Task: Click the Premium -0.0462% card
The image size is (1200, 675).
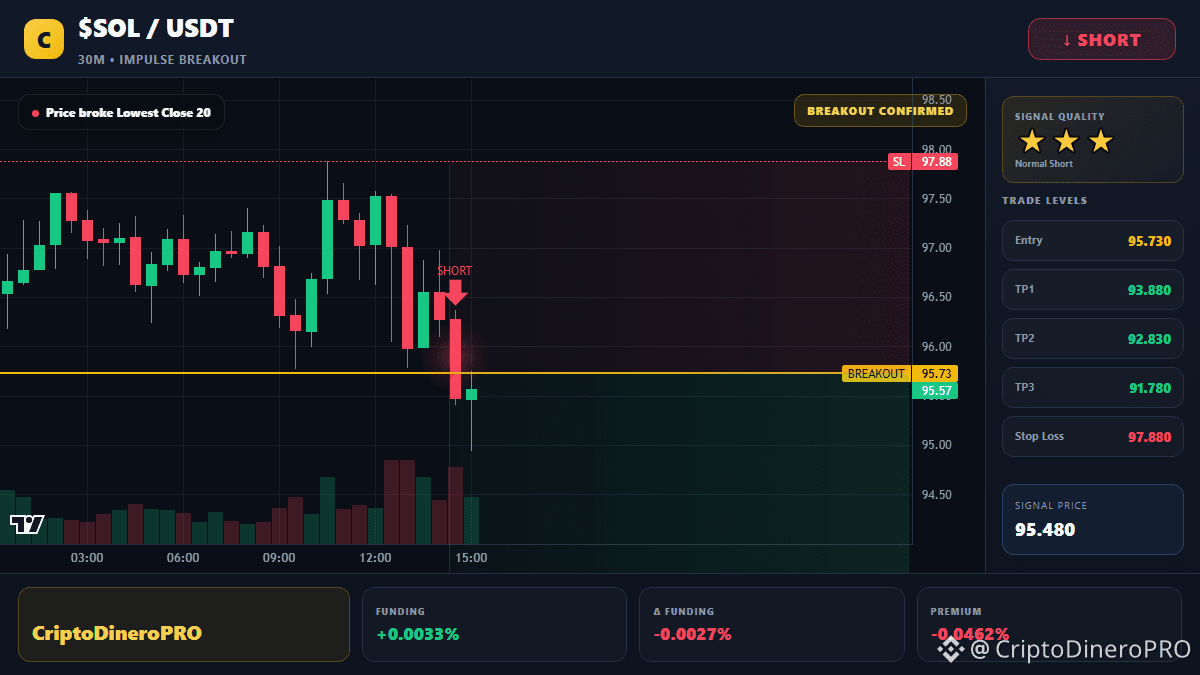Action: click(1050, 624)
